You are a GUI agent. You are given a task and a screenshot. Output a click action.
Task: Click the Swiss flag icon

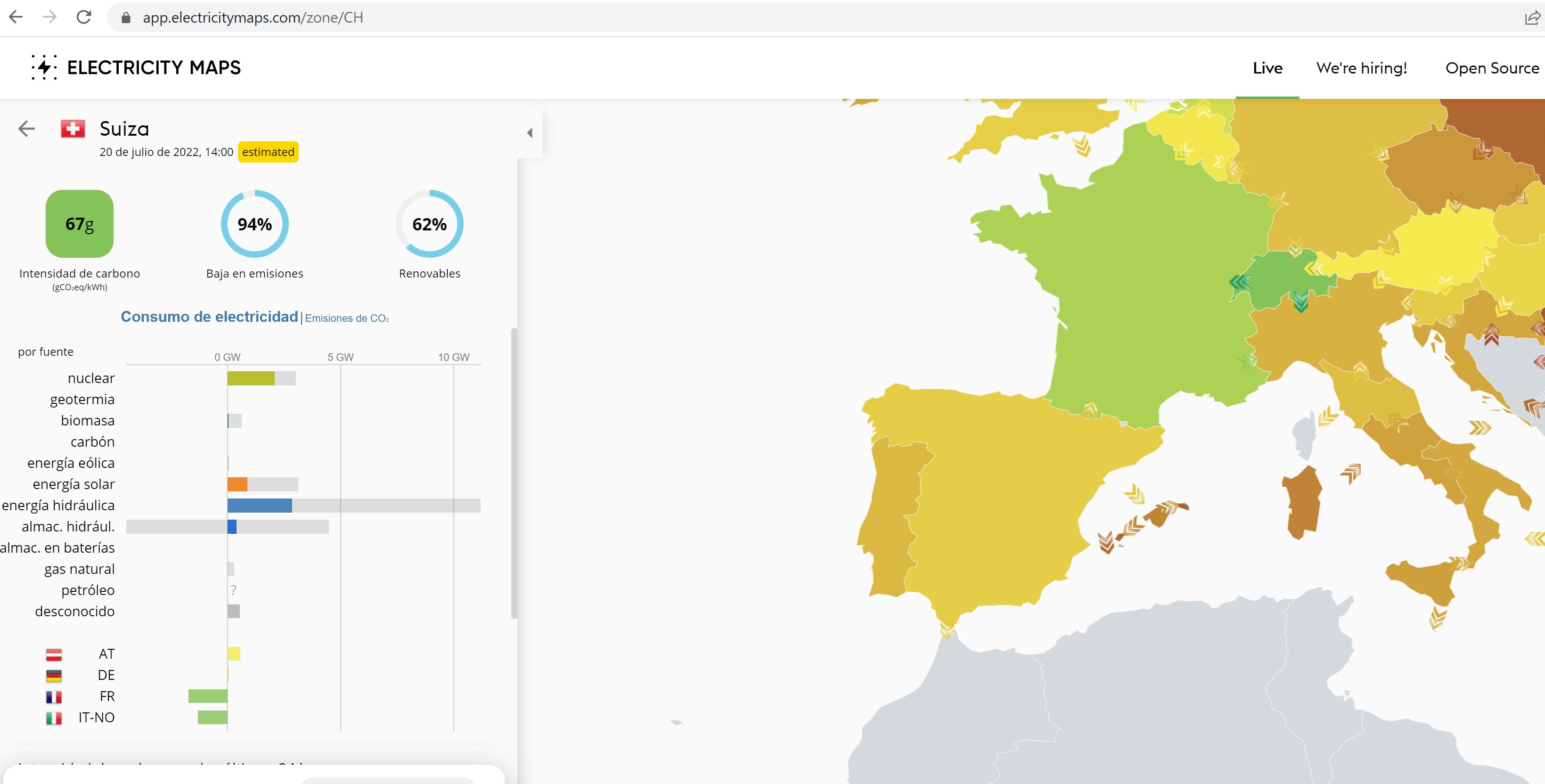coord(73,128)
